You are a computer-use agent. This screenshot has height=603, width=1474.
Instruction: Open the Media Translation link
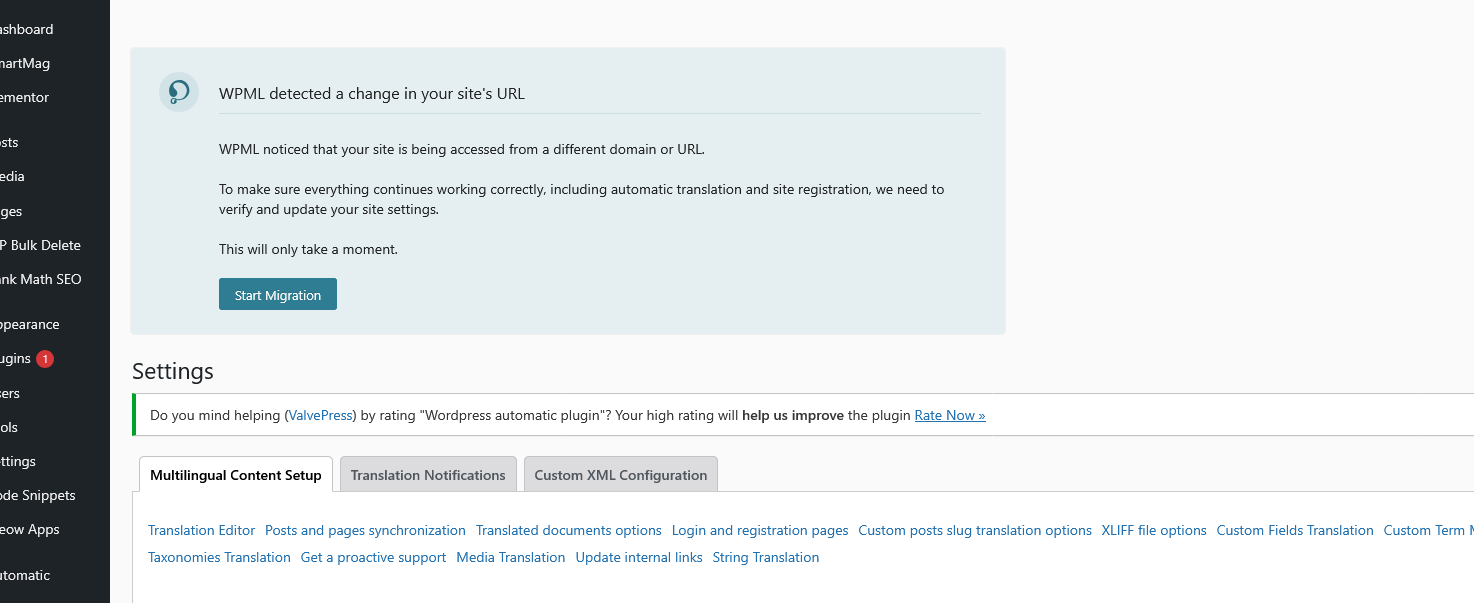pos(510,557)
